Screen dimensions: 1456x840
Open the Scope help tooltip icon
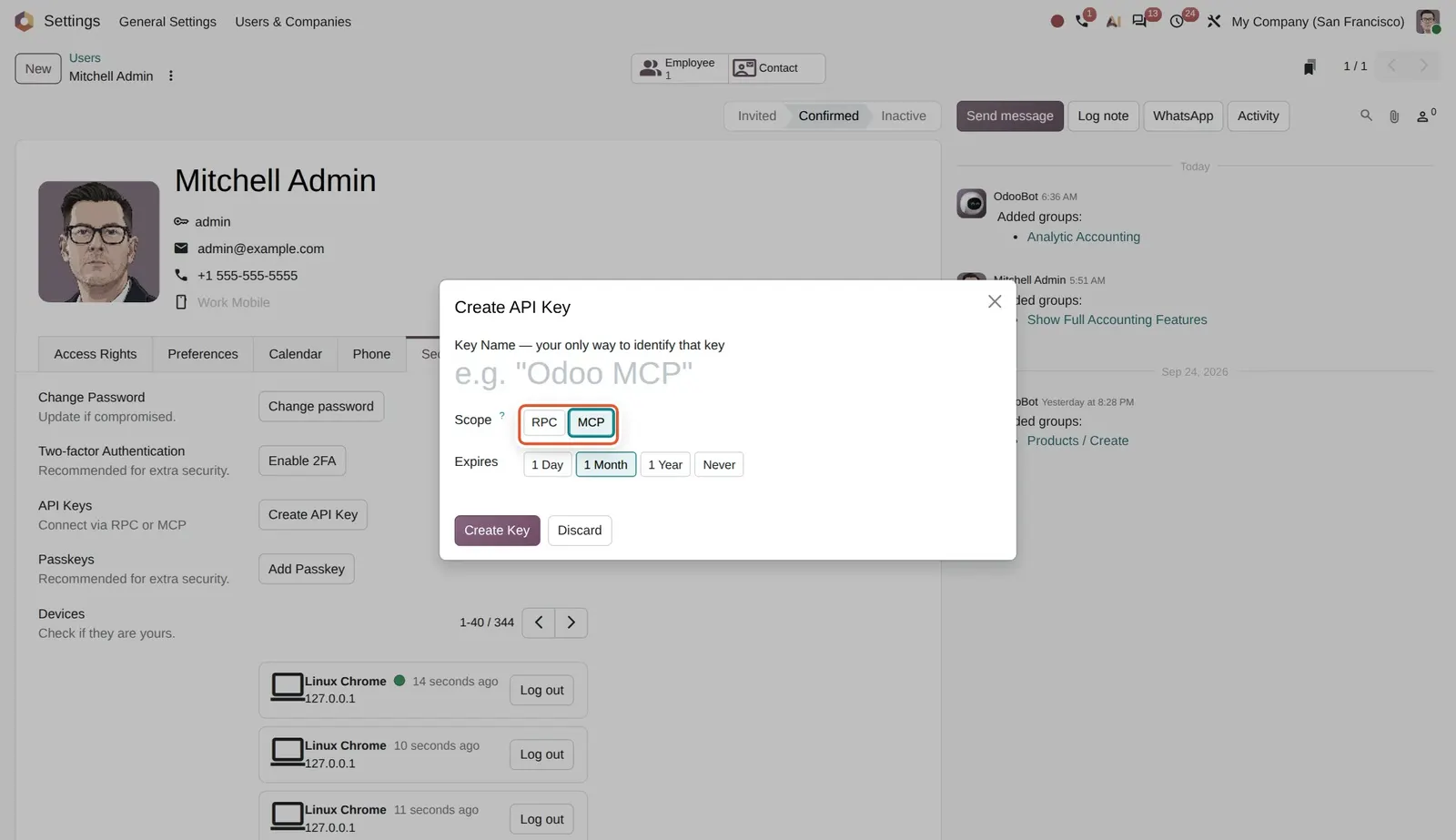501,415
